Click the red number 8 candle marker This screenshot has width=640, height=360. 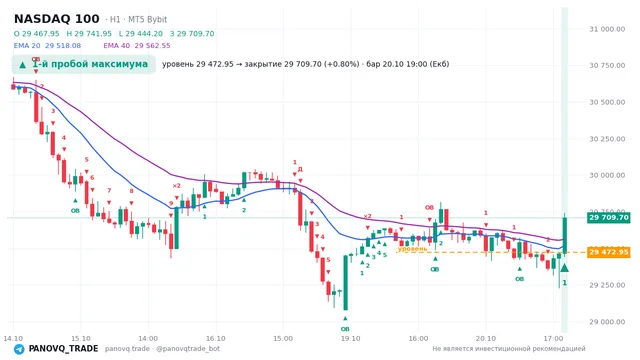[131, 191]
